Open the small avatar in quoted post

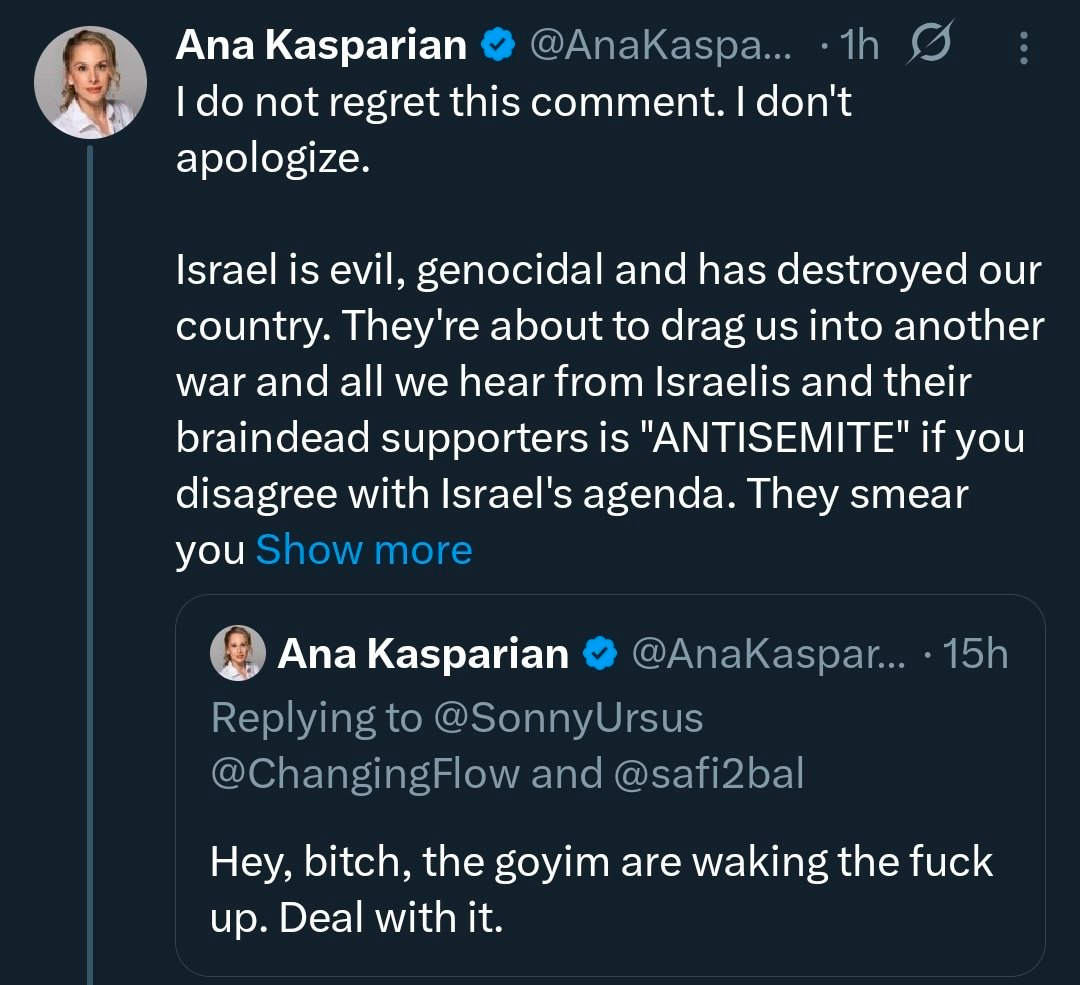(x=238, y=654)
